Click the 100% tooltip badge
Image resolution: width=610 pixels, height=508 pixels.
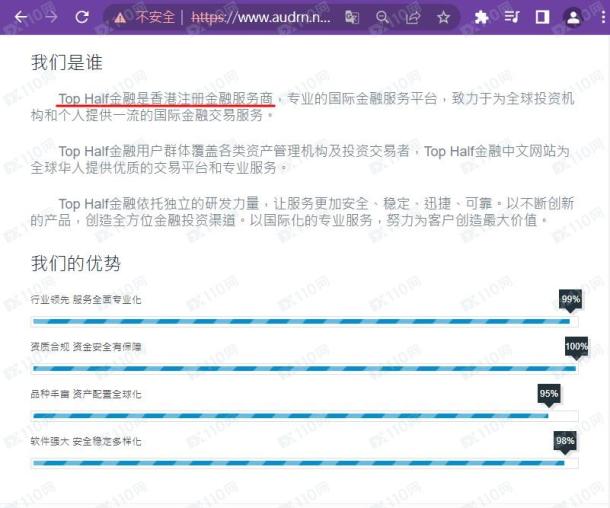pyautogui.click(x=576, y=347)
